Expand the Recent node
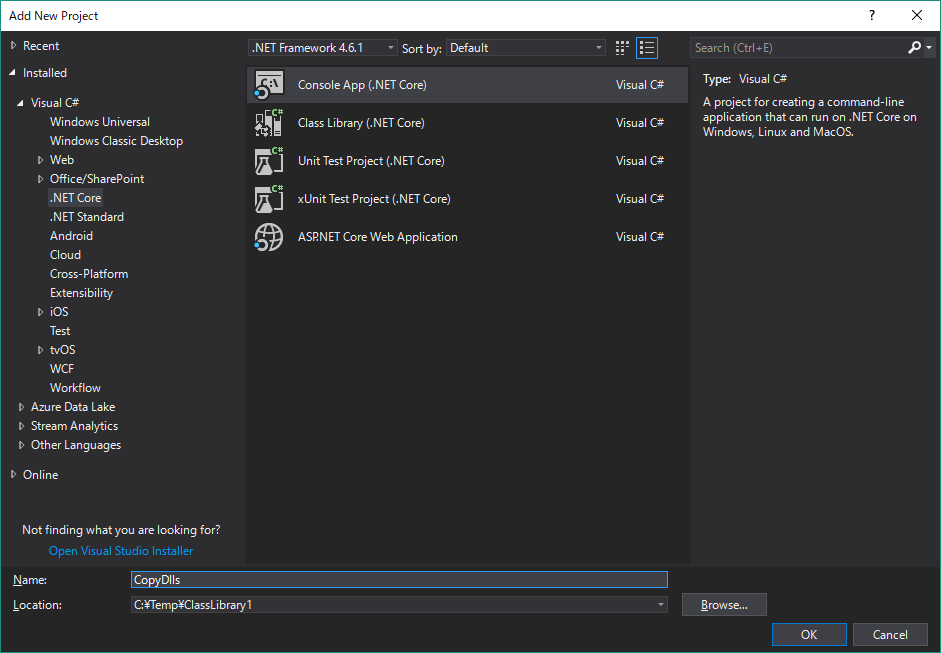 click(13, 46)
